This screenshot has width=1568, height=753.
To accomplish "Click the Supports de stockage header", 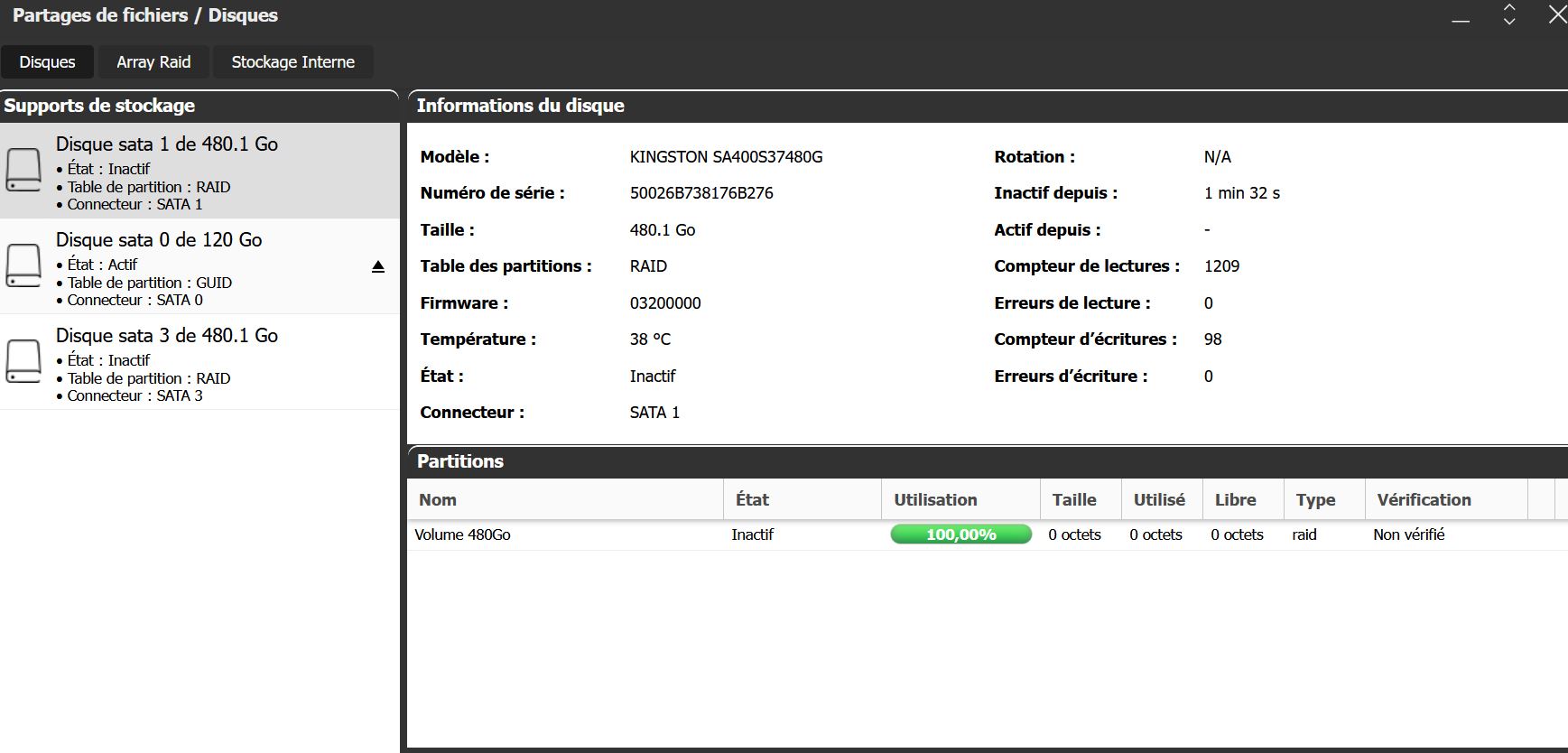I will (x=199, y=106).
